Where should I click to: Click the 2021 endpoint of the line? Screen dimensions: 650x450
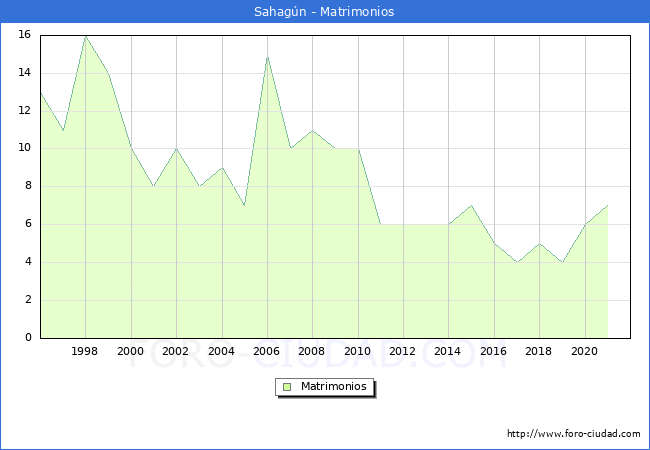click(x=607, y=205)
